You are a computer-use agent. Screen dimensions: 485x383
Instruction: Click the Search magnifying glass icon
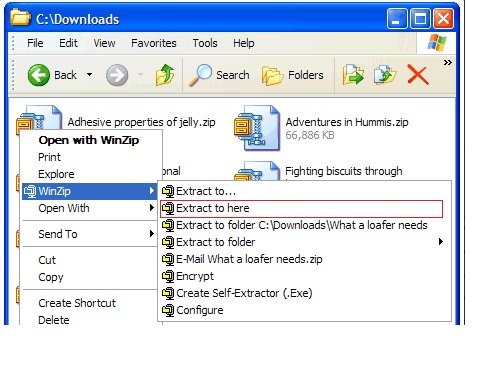click(200, 75)
